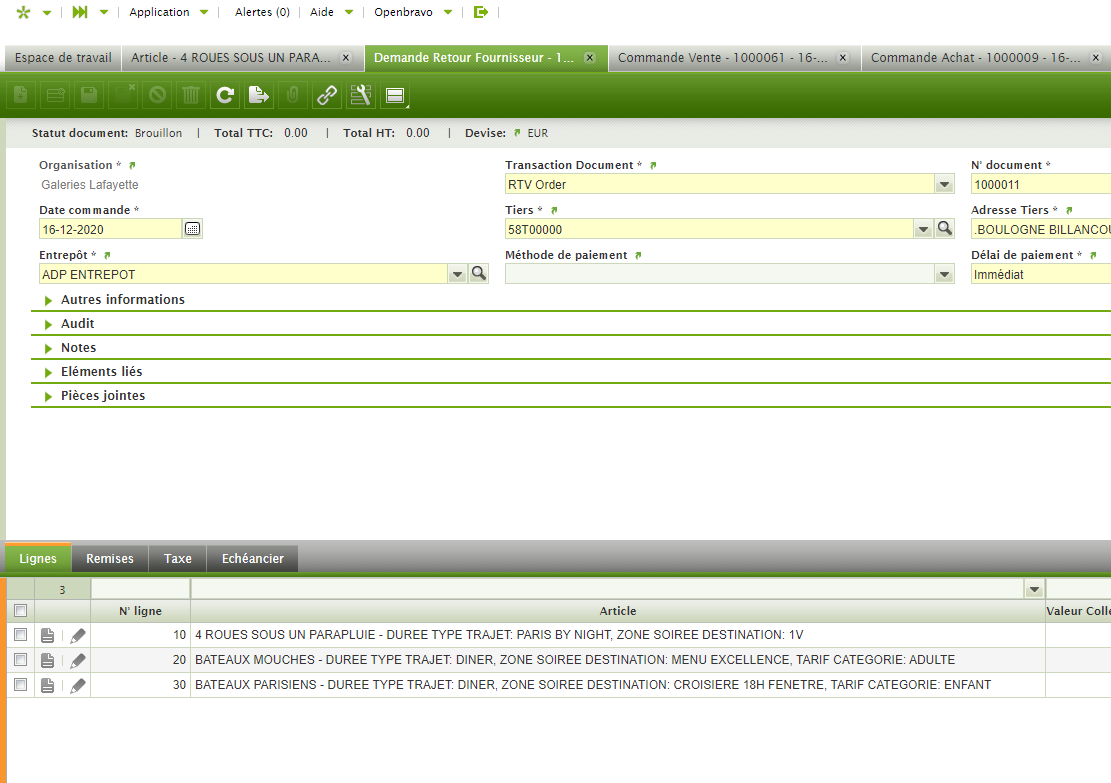Viewport: 1111px width, 783px height.
Task: Open line 20 in form view icon
Action: click(48, 660)
